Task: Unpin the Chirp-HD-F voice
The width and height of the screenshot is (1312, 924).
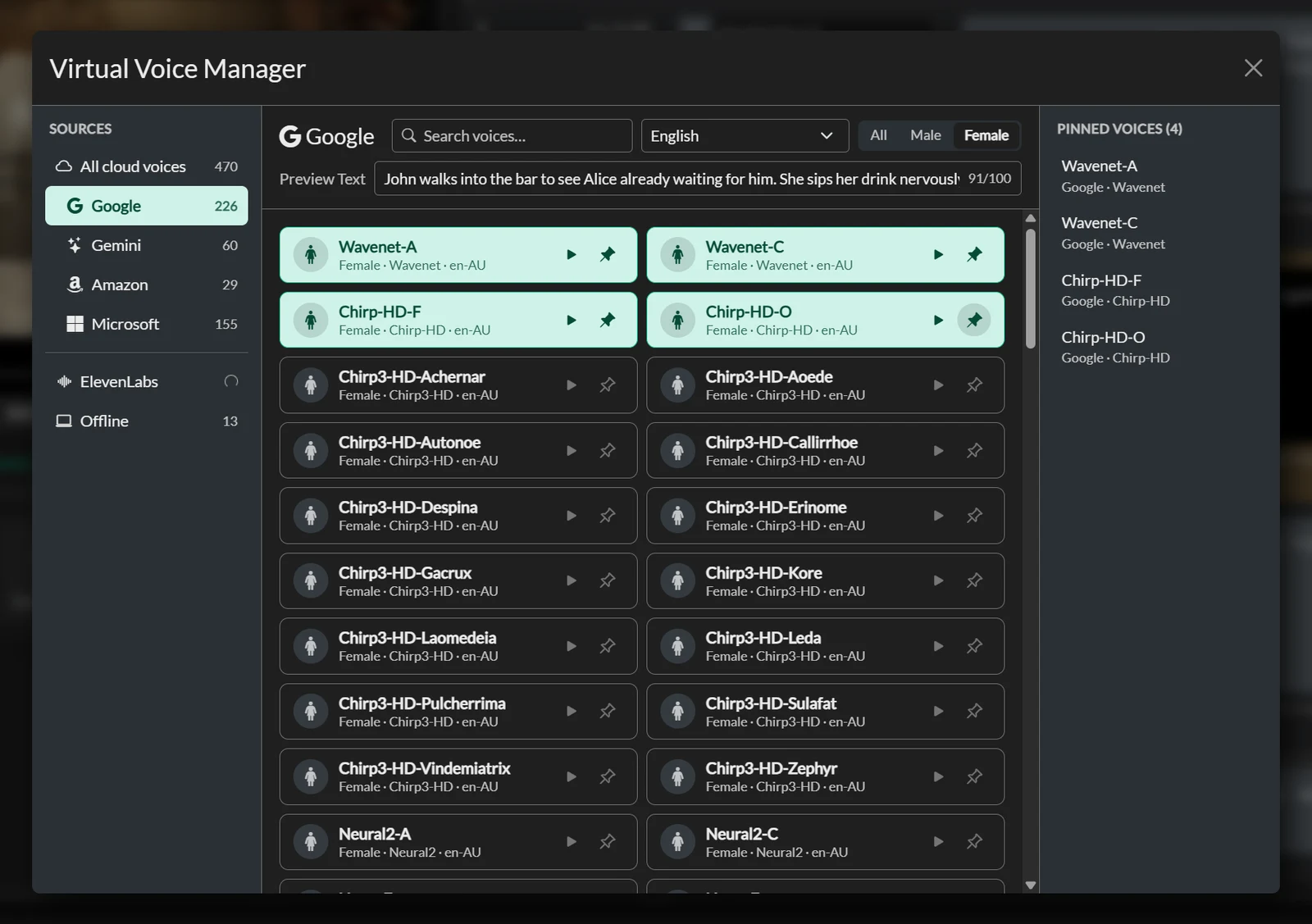Action: (x=608, y=320)
